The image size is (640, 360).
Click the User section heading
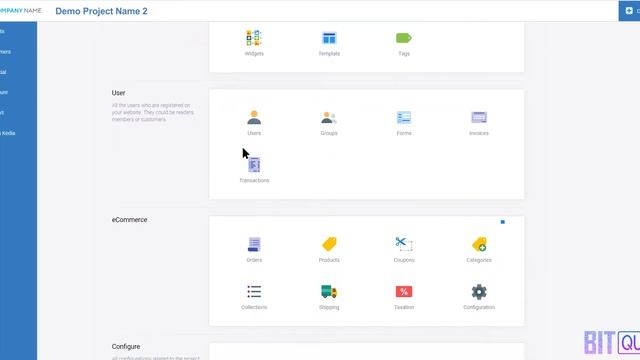click(x=118, y=93)
